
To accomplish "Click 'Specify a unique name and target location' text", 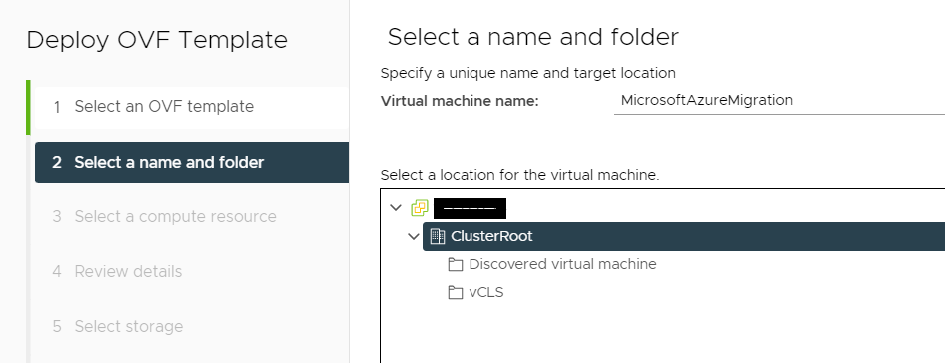I will pyautogui.click(x=528, y=74).
